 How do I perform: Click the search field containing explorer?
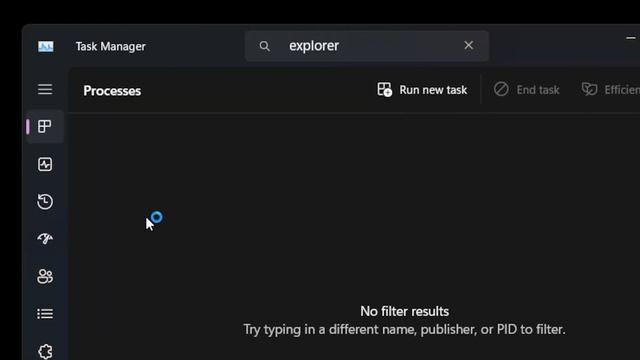(367, 46)
